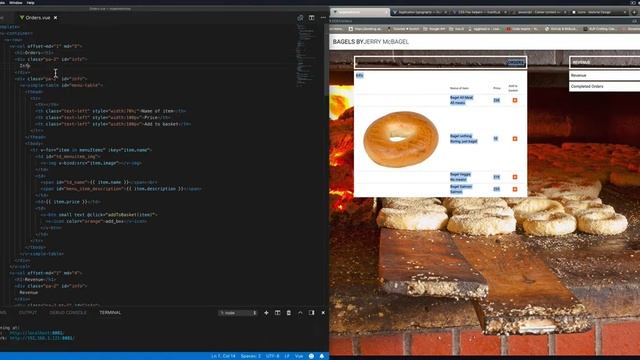Open the network IP URL in terminal
Viewport: 640px width, 360px height.
[x=42, y=338]
